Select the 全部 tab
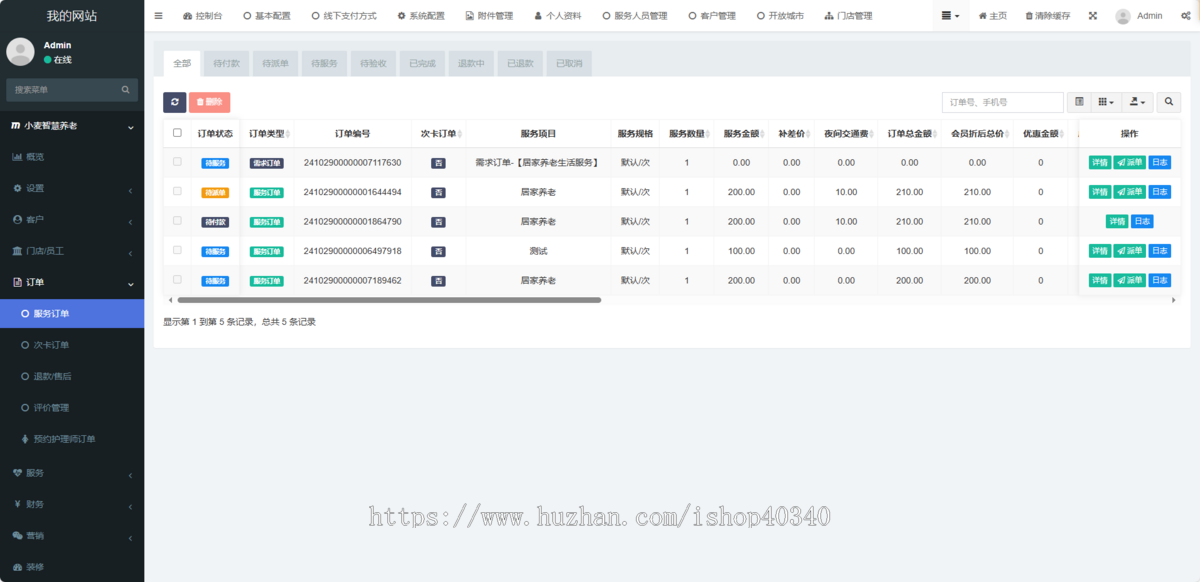 182,63
